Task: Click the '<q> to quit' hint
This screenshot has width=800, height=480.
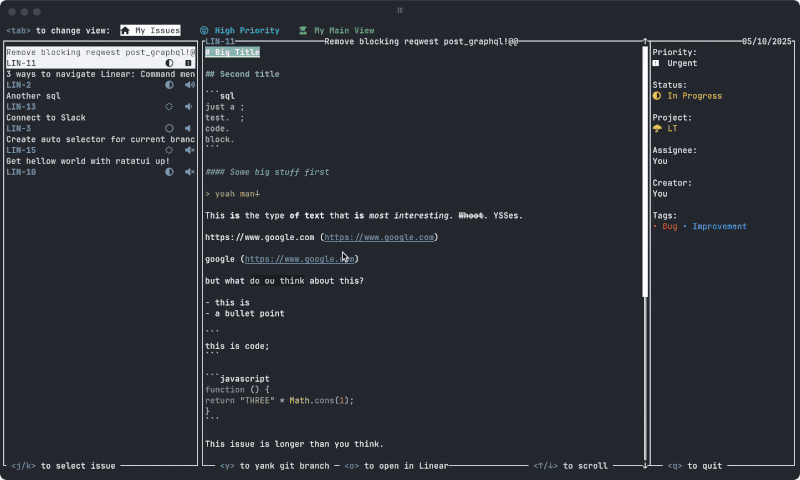Action: tap(694, 466)
